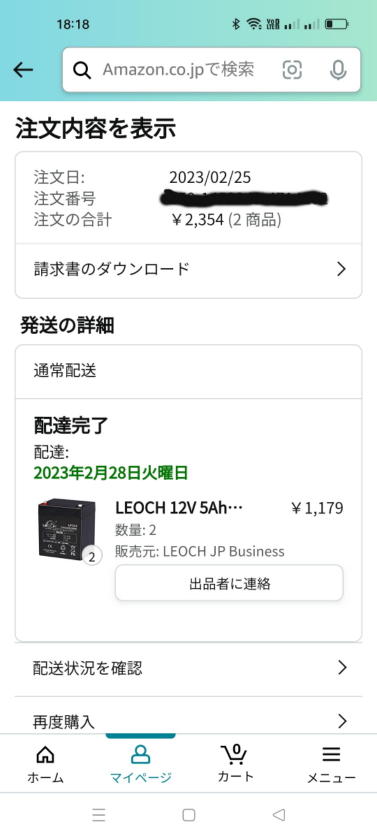The width and height of the screenshot is (377, 838).
Task: Expand 配送状況を確認 chevron
Action: [342, 668]
